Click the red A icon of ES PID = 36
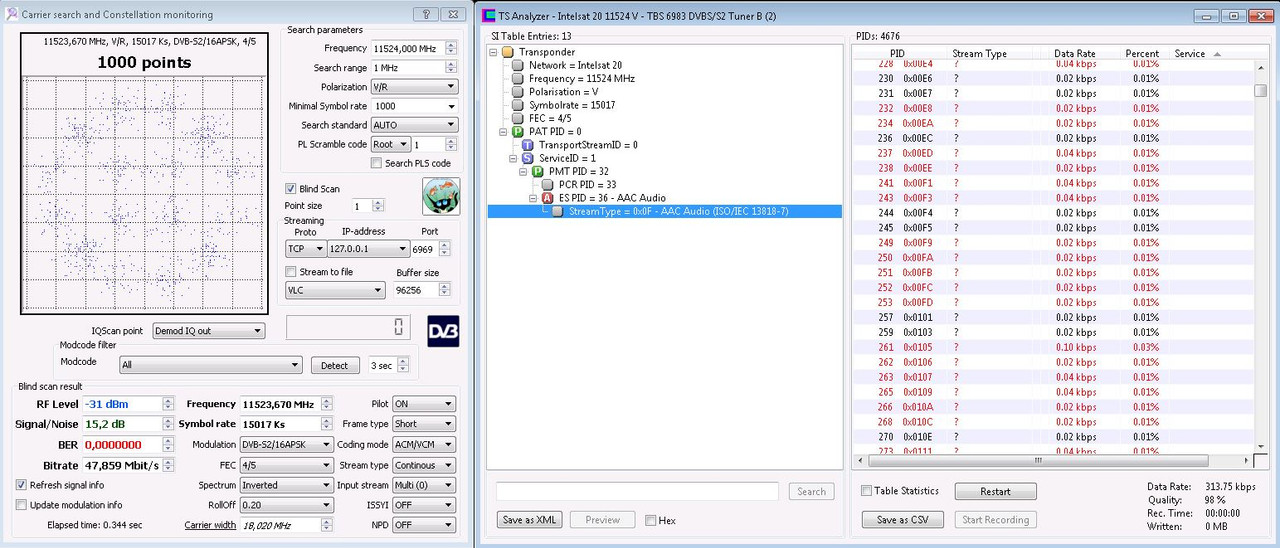 (x=547, y=198)
